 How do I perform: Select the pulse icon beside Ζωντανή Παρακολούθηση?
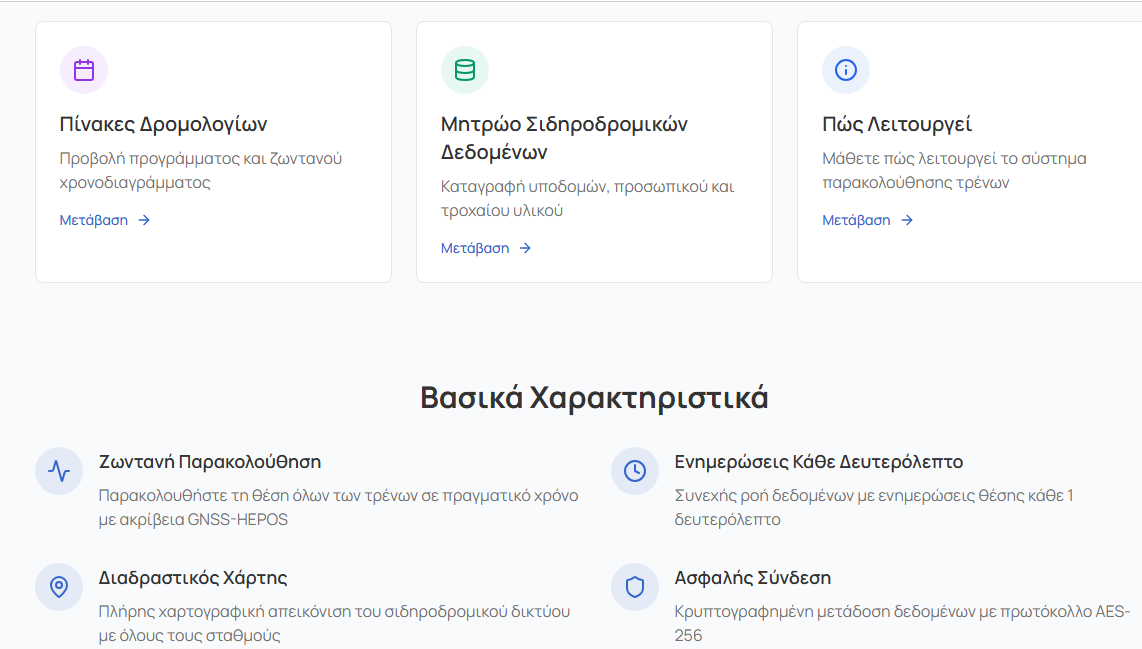pyautogui.click(x=59, y=471)
